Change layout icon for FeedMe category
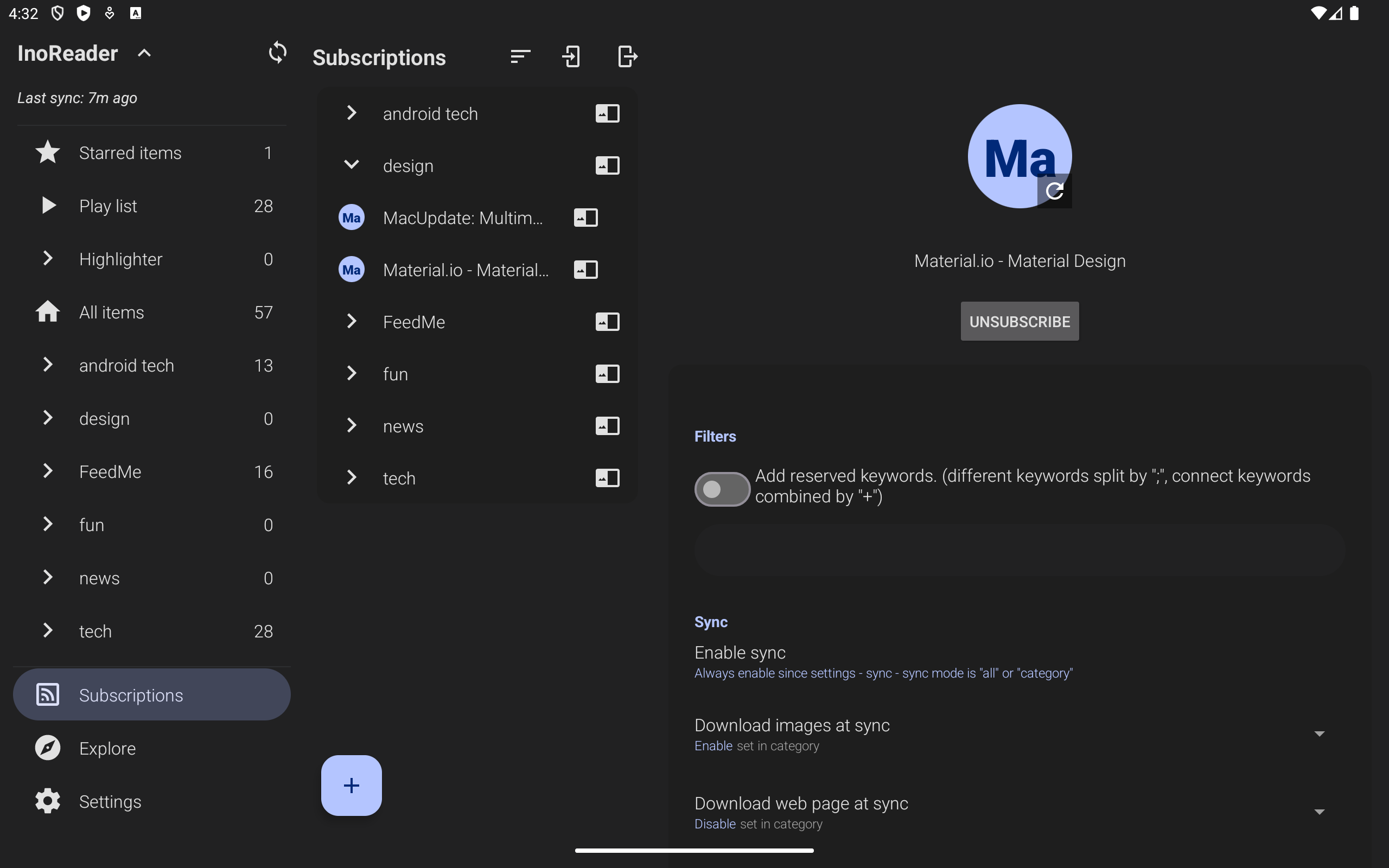The height and width of the screenshot is (868, 1389). 607,322
